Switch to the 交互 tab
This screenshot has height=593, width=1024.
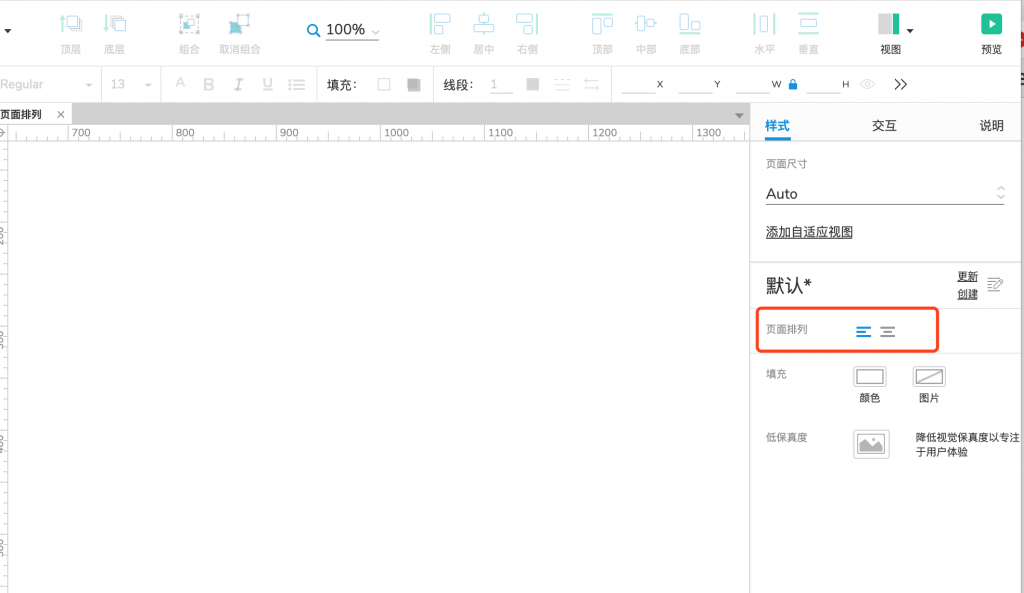coord(883,126)
